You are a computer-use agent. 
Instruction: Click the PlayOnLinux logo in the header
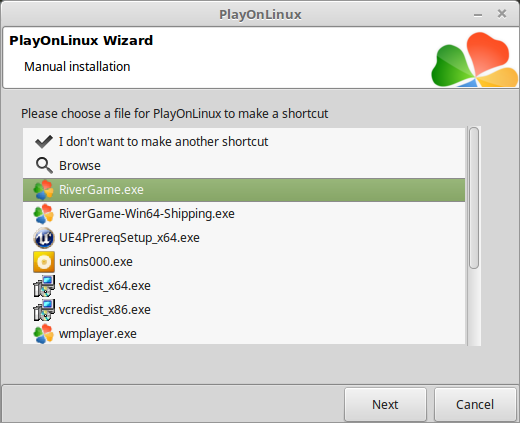pos(475,60)
